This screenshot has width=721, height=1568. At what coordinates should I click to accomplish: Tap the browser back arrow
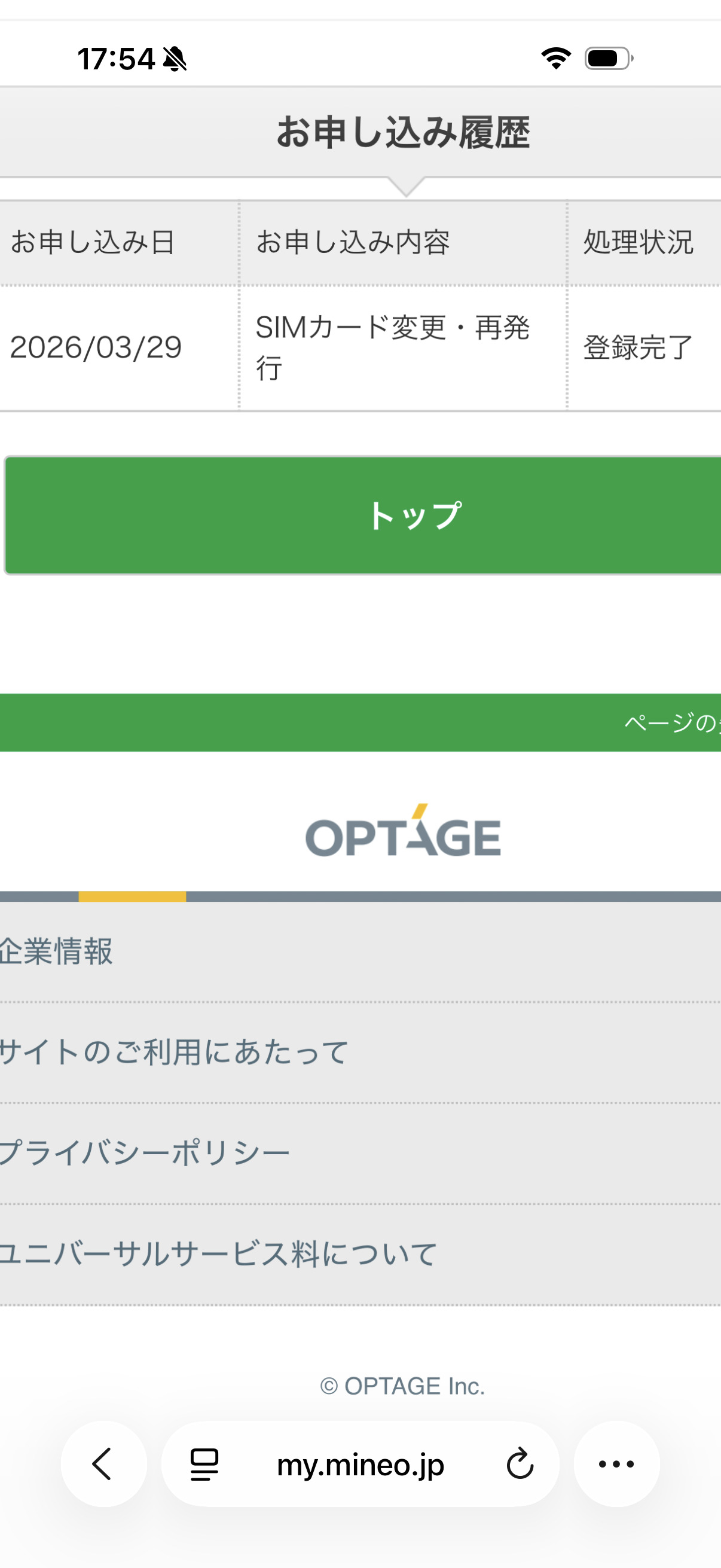pos(103,1463)
